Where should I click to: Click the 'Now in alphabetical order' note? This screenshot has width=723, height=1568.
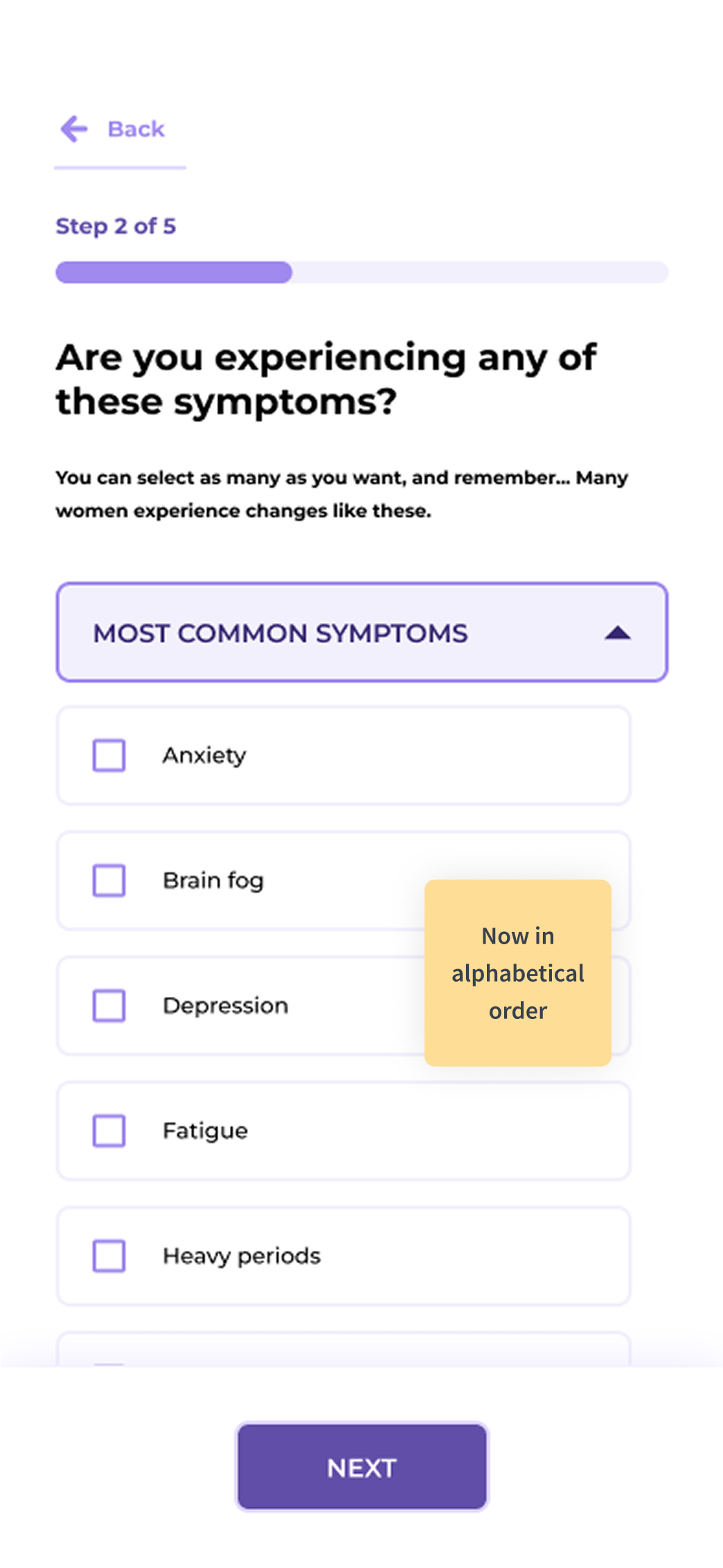tap(518, 973)
